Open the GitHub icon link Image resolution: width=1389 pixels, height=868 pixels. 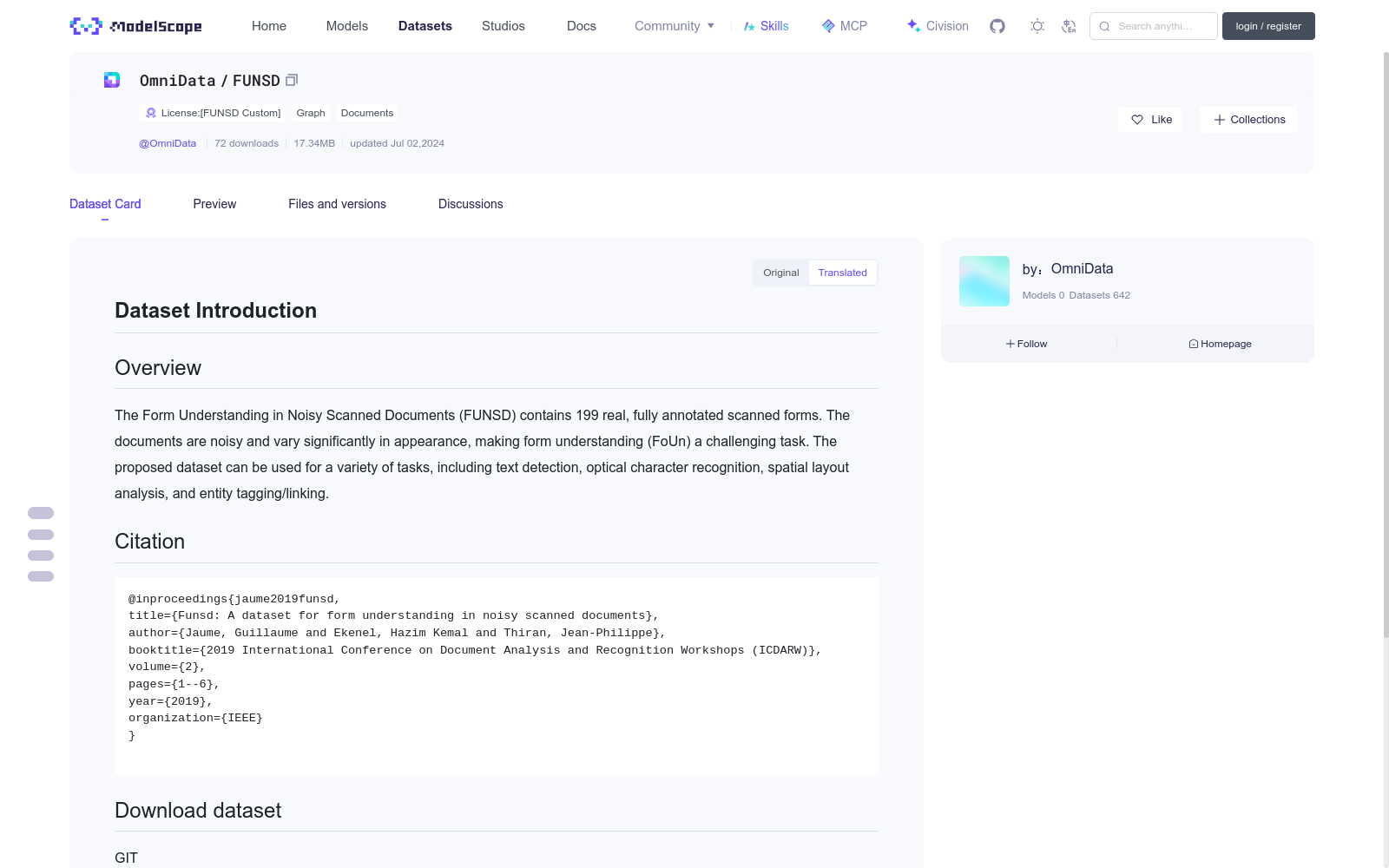click(x=997, y=26)
